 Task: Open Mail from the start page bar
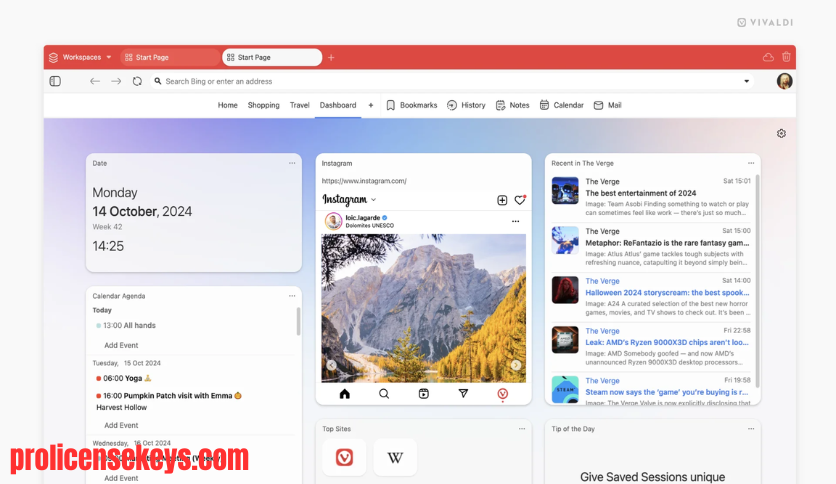coord(607,105)
